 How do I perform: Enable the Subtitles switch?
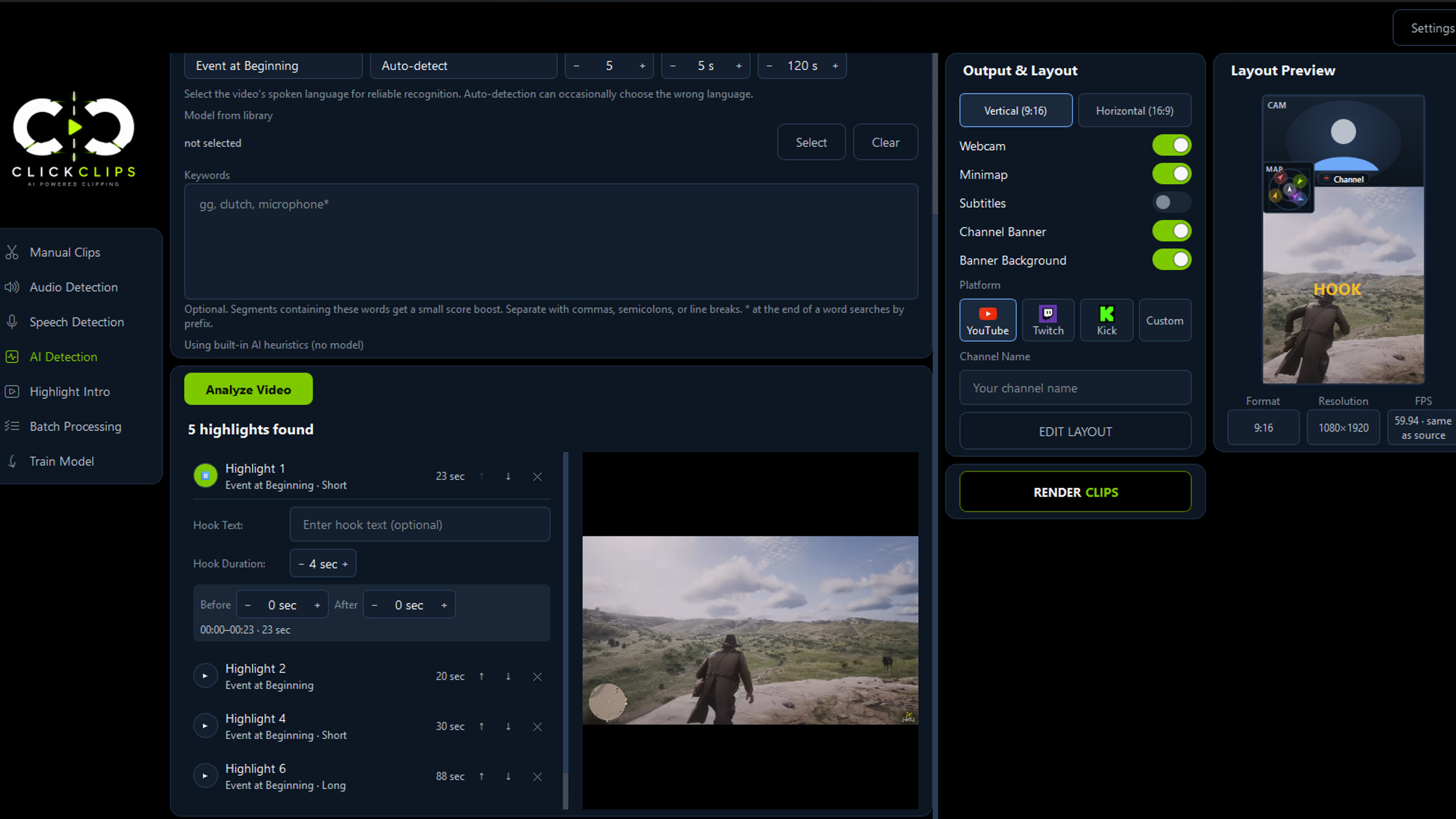1172,202
